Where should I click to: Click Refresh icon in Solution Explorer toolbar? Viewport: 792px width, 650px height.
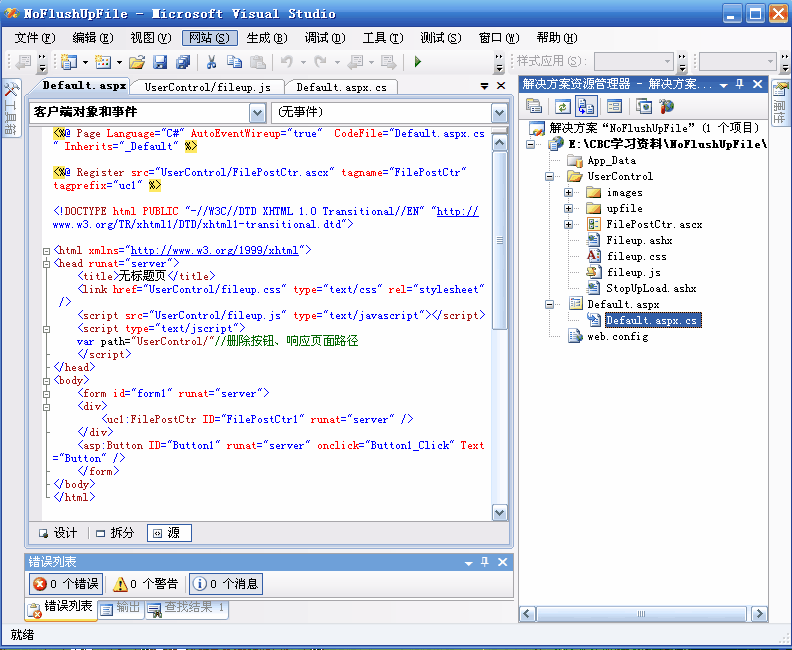562,106
